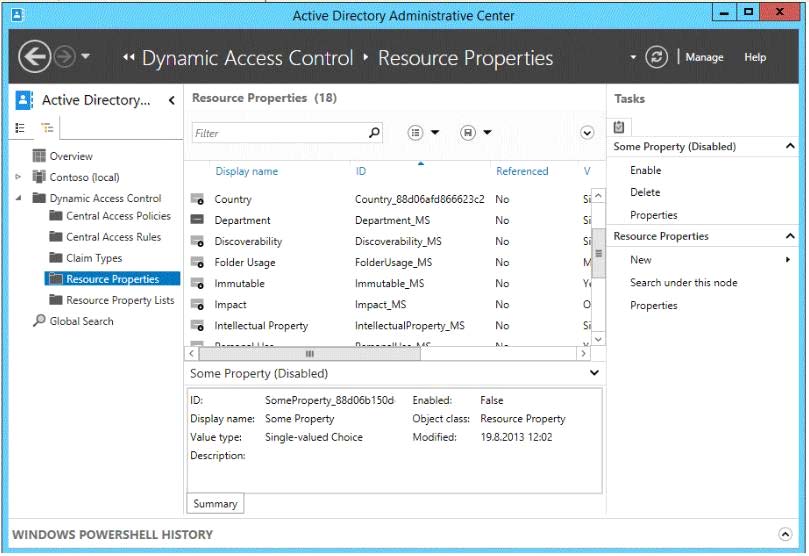Open the breadcrumb dropdown before refresh icon
Image resolution: width=809 pixels, height=556 pixels.
pyautogui.click(x=633, y=57)
